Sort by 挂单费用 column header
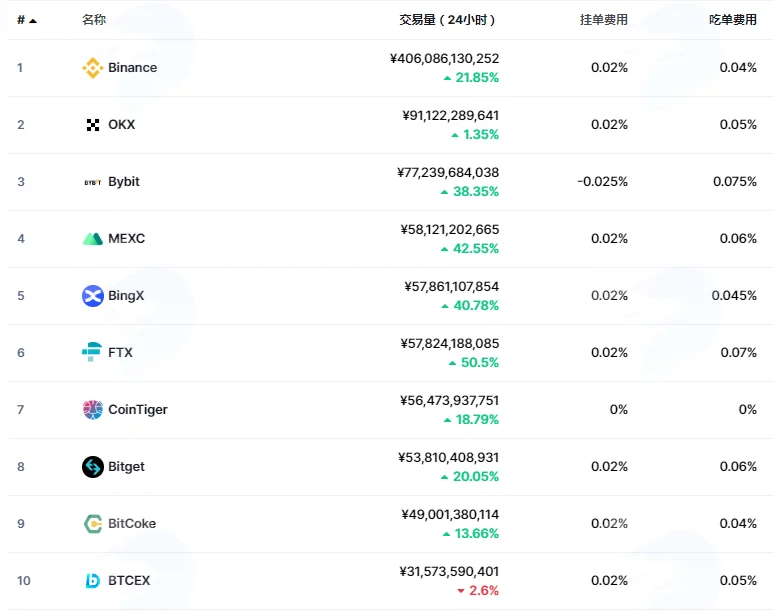This screenshot has width=774, height=611. (x=604, y=20)
